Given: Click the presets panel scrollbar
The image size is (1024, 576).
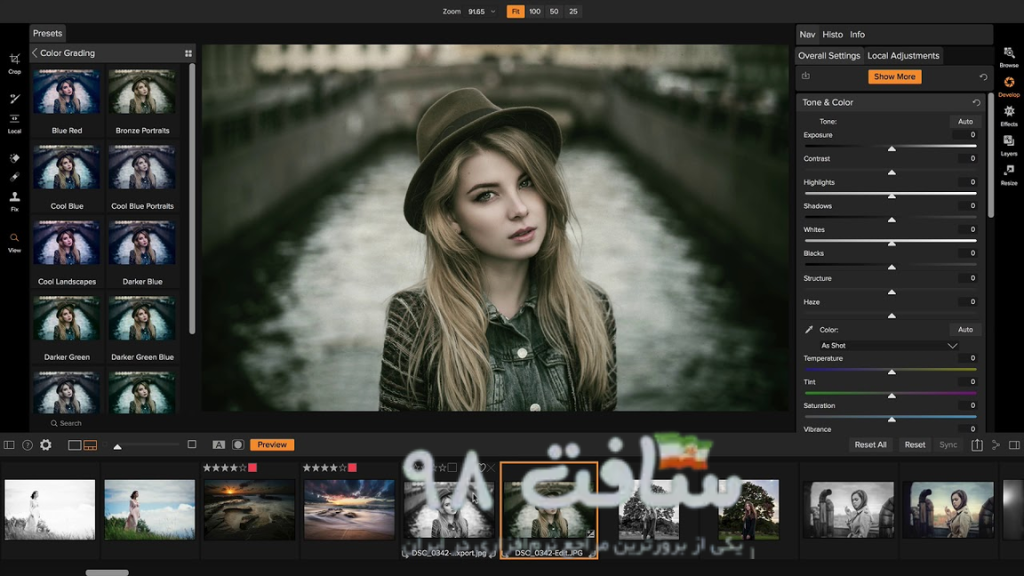Looking at the screenshot, I should pos(192,199).
